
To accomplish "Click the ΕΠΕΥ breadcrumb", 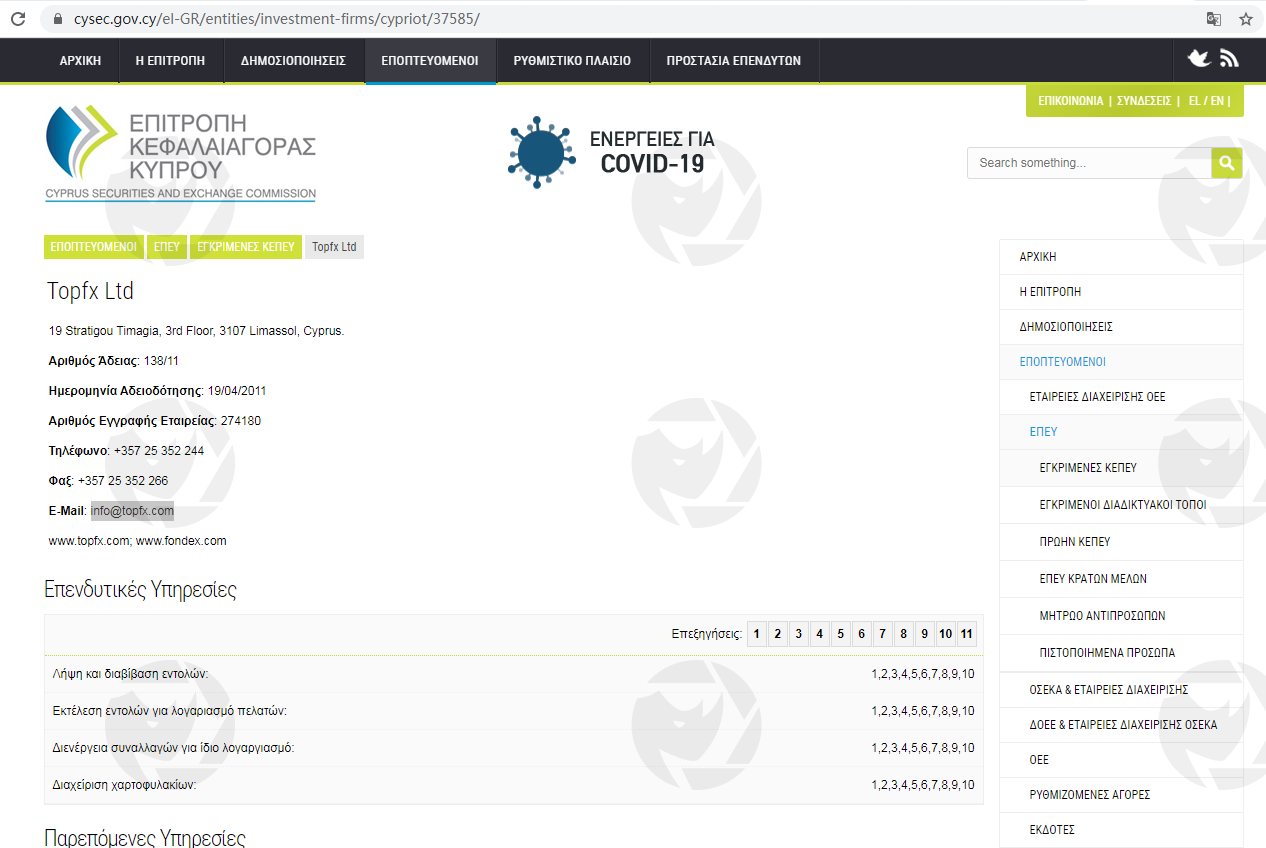I will (x=167, y=246).
